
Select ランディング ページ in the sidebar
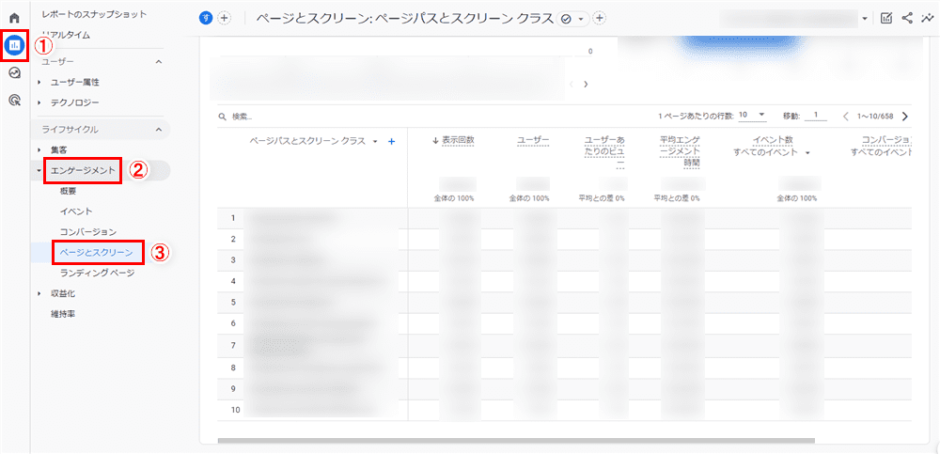point(96,273)
